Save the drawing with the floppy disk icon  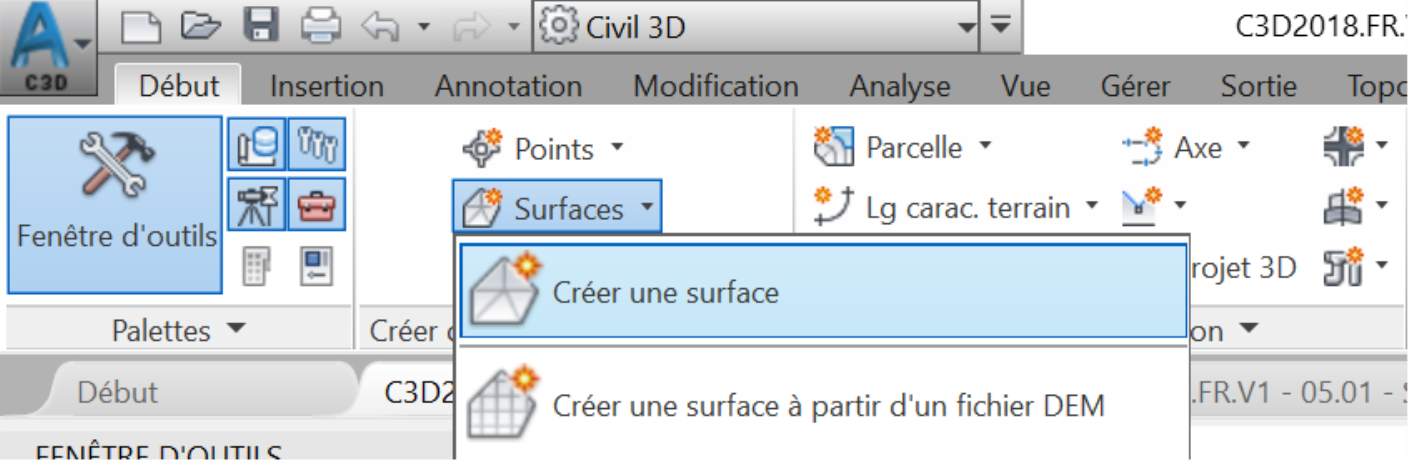tap(263, 26)
